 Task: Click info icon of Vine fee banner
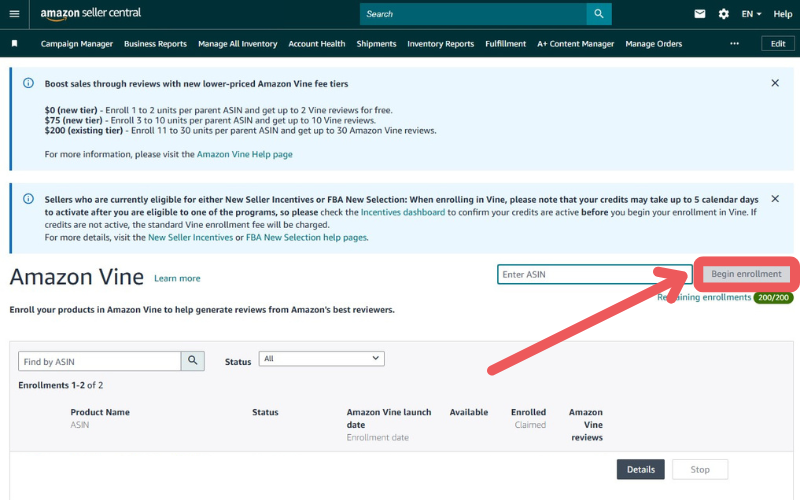coord(28,83)
